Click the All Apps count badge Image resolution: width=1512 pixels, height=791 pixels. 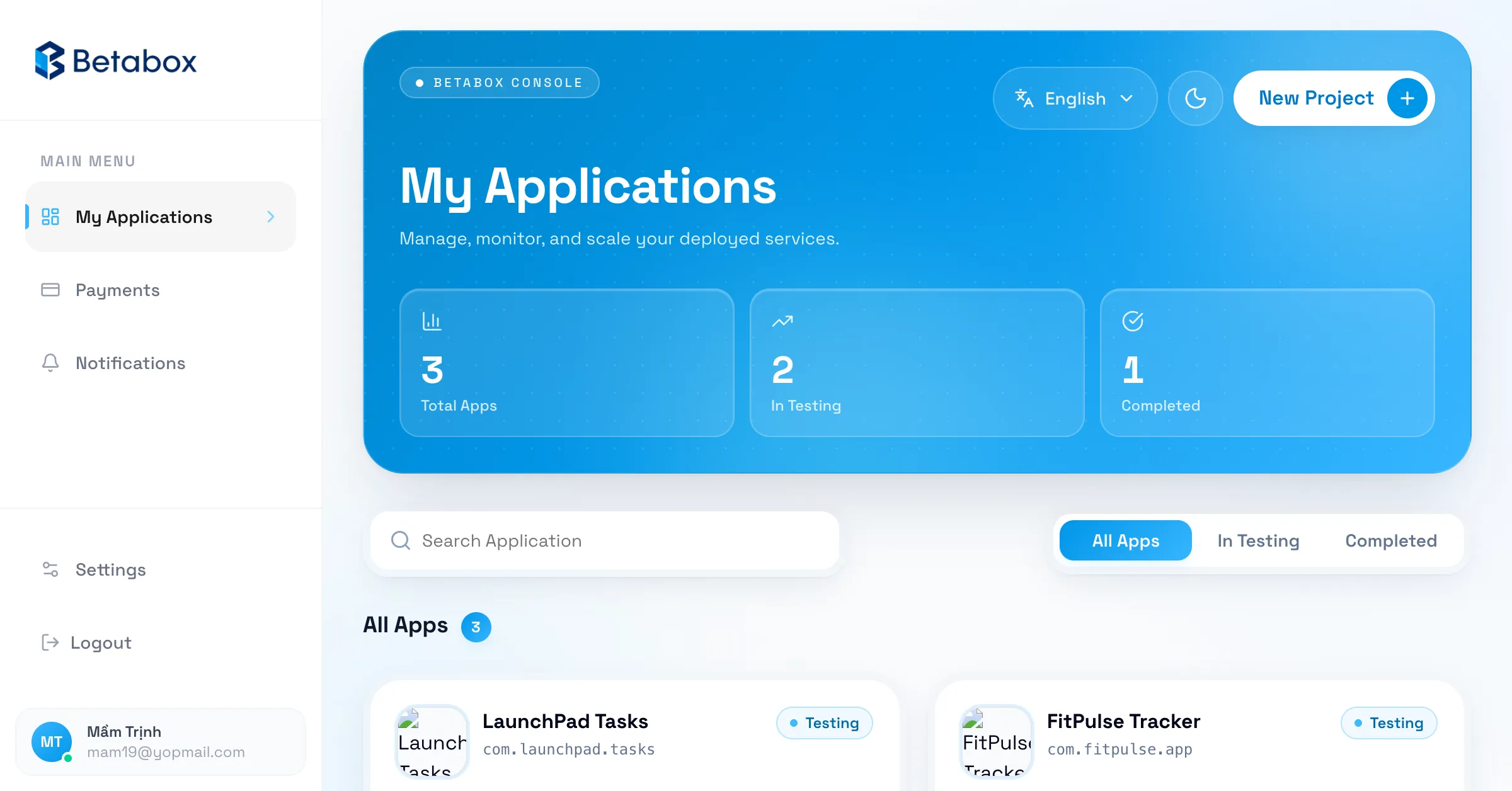[476, 627]
